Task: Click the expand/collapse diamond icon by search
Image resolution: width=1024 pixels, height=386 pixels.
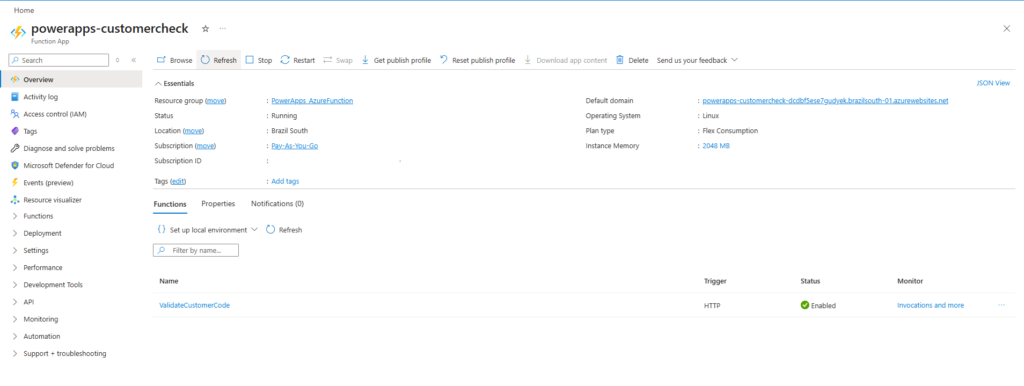Action: pyautogui.click(x=118, y=60)
